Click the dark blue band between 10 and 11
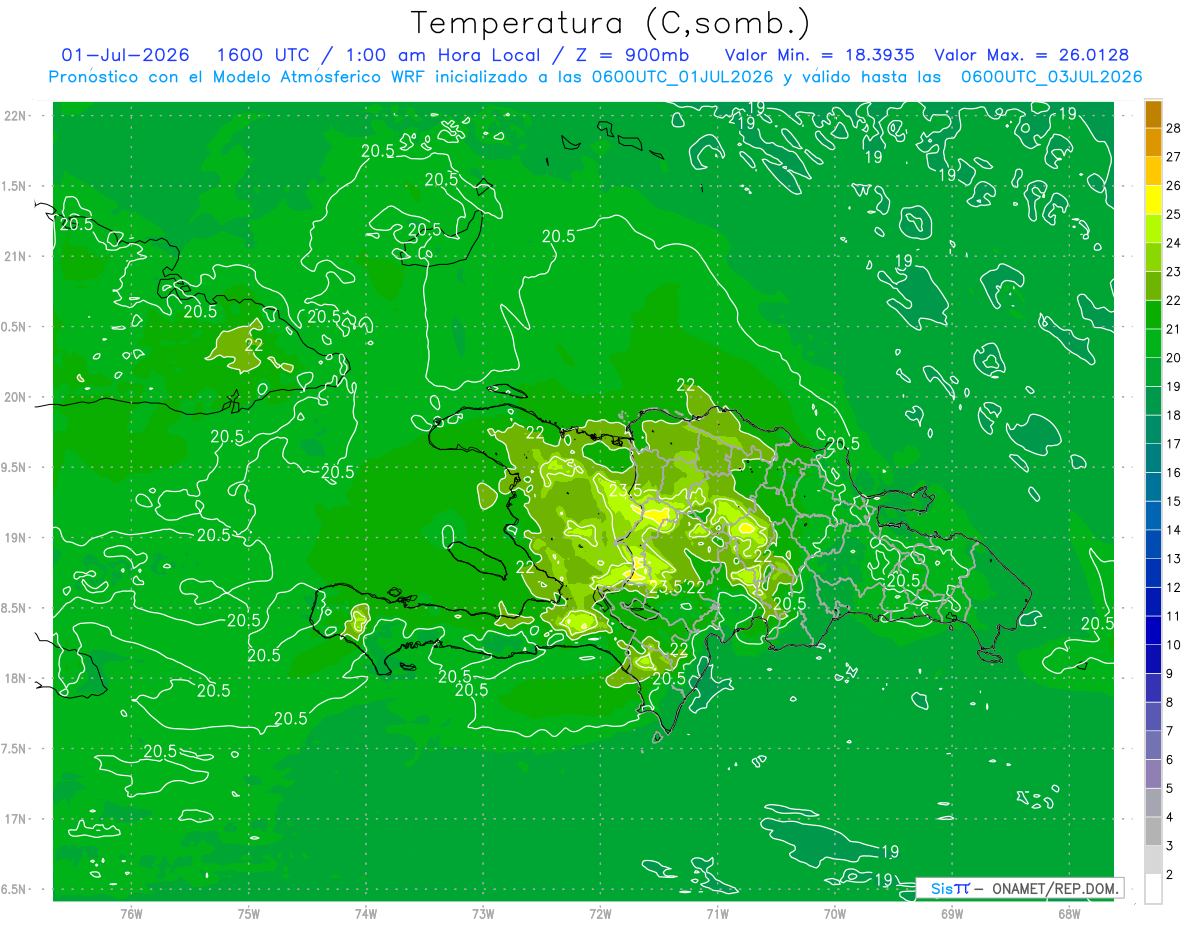 tap(1153, 630)
